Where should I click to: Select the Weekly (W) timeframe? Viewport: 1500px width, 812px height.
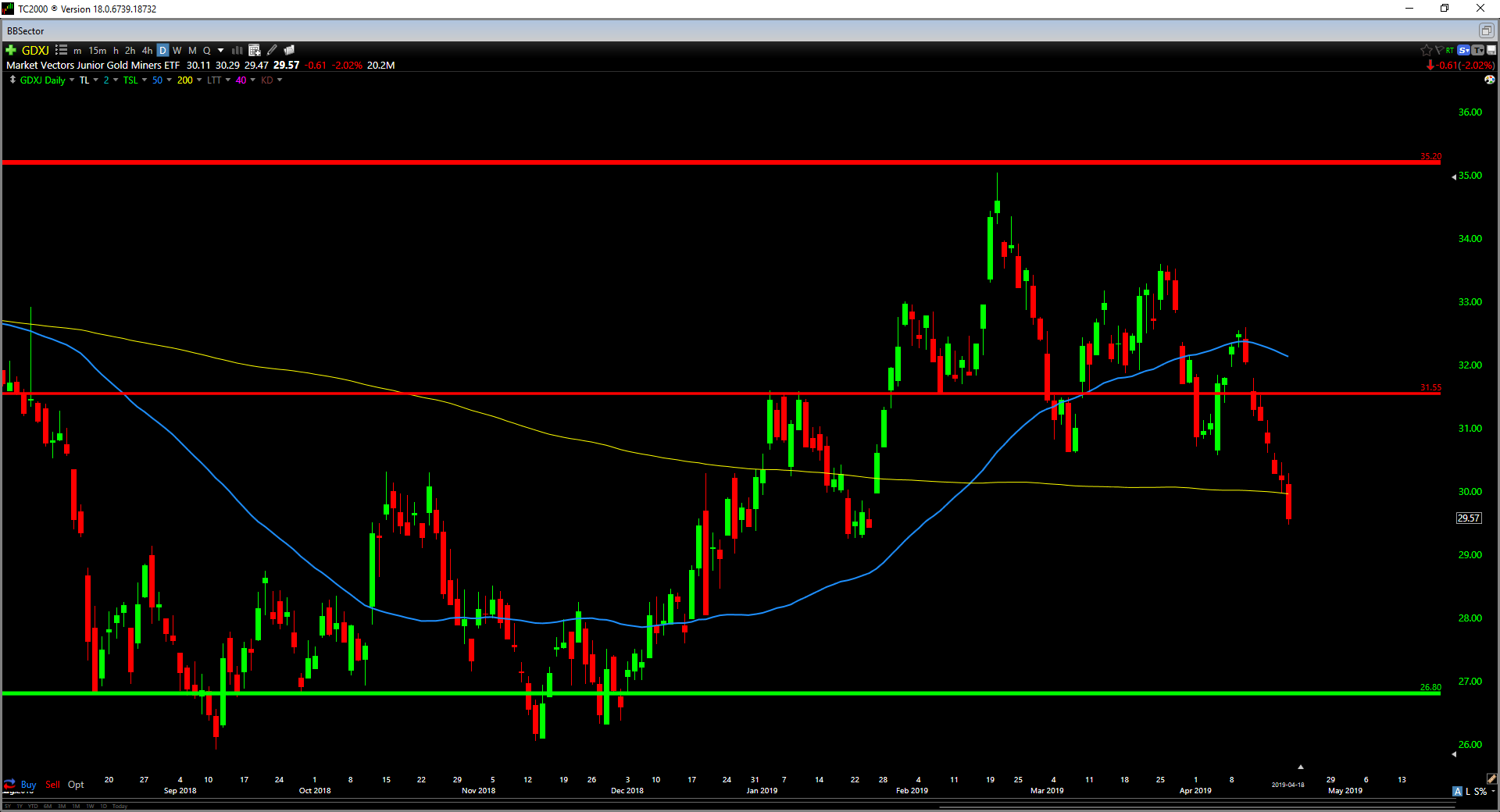[177, 50]
